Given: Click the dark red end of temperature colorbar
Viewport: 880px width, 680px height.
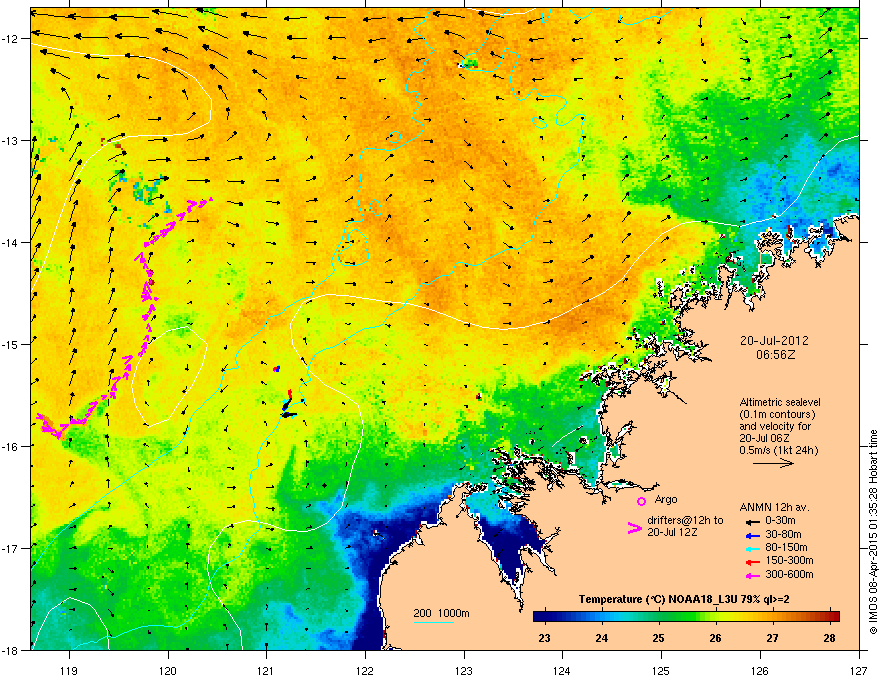Looking at the screenshot, I should [833, 617].
